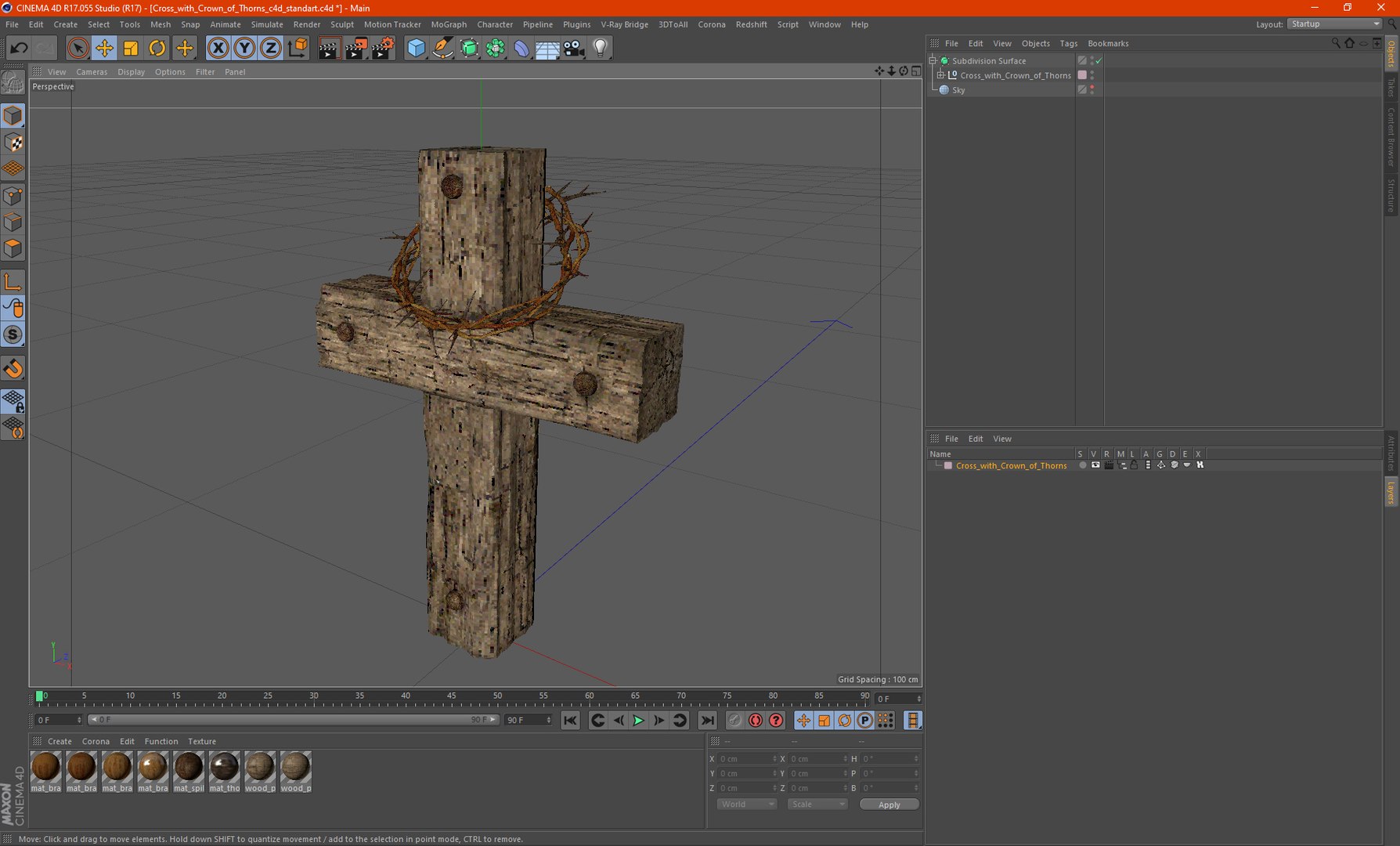Click Record Active Objects button

[735, 721]
